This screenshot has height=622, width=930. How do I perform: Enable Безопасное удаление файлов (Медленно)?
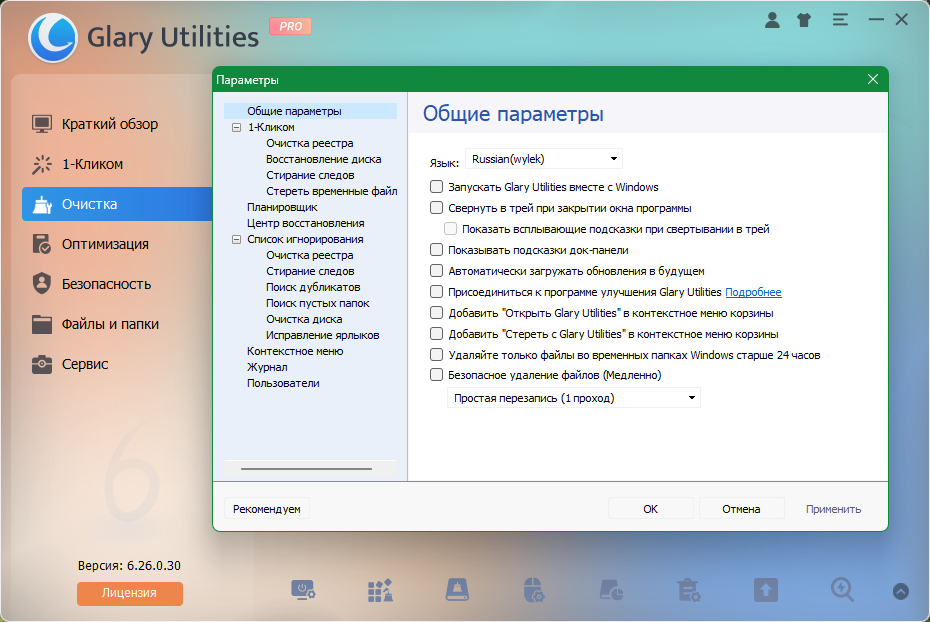(437, 375)
